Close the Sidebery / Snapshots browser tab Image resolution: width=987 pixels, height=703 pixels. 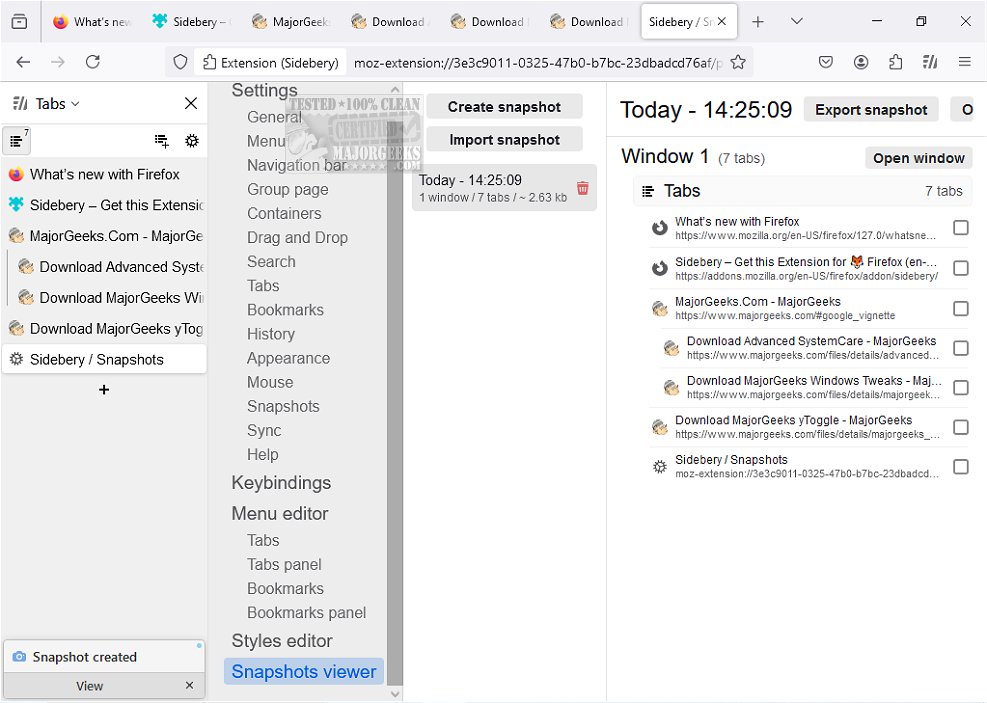(722, 21)
